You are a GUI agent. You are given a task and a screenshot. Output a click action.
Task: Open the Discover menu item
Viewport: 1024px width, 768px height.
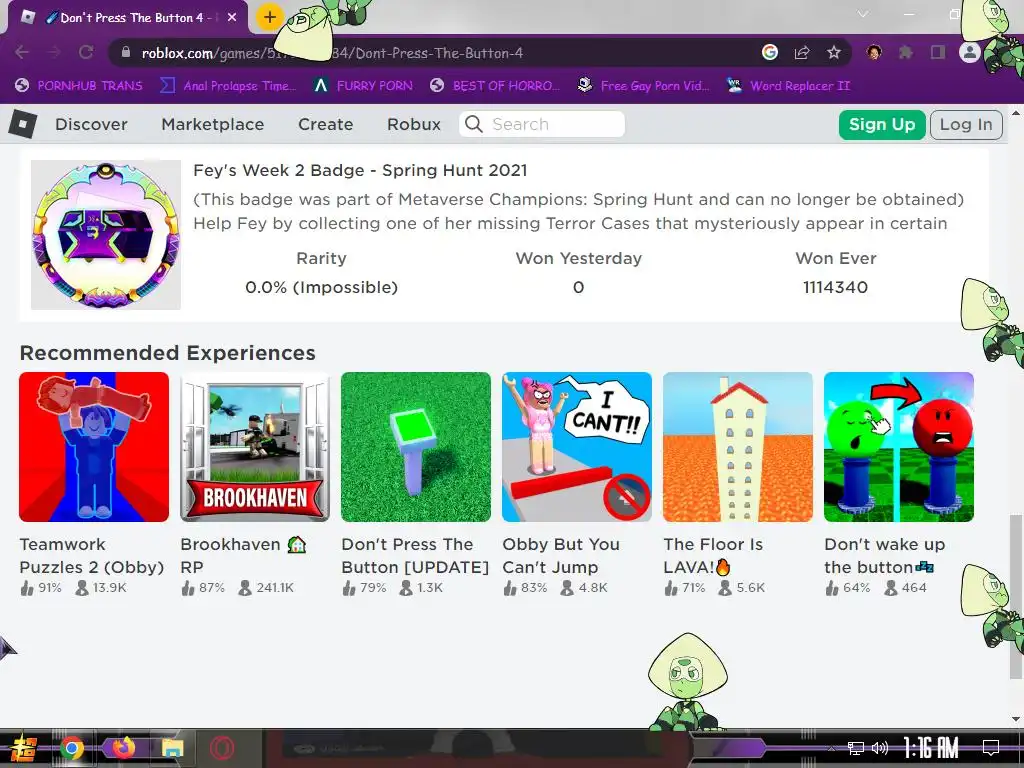pos(91,124)
